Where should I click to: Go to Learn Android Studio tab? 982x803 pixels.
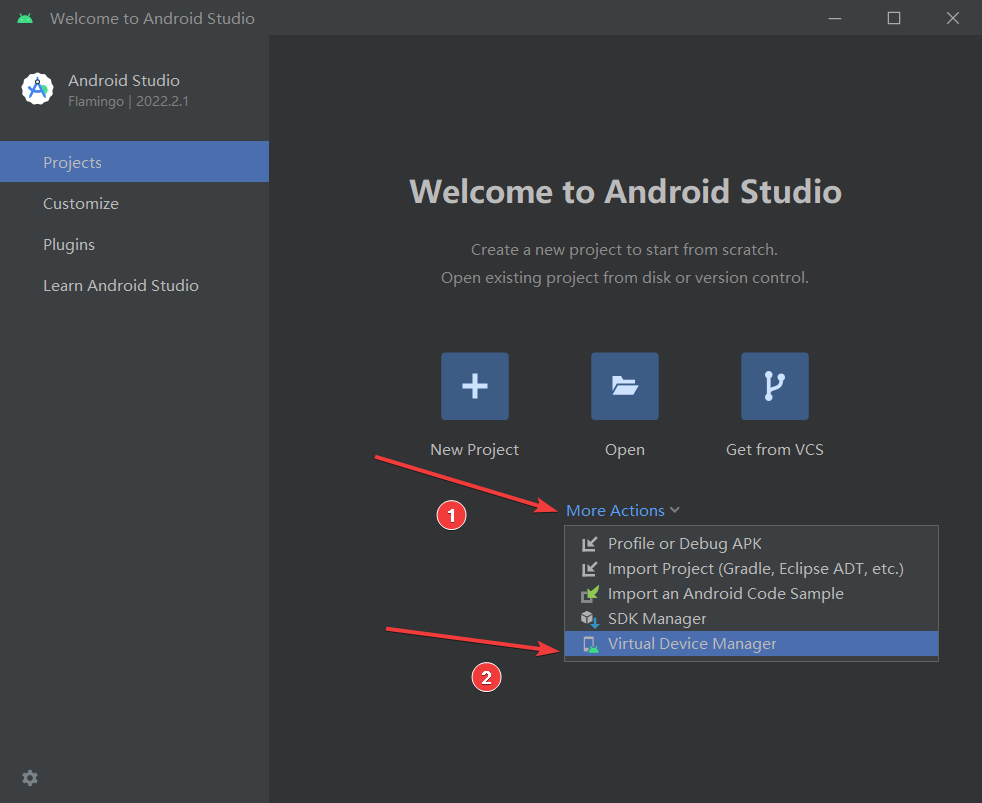135,286
